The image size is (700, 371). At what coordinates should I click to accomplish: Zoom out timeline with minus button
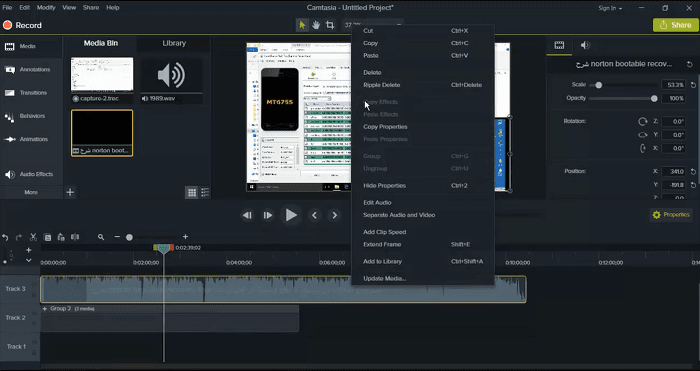[x=117, y=237]
